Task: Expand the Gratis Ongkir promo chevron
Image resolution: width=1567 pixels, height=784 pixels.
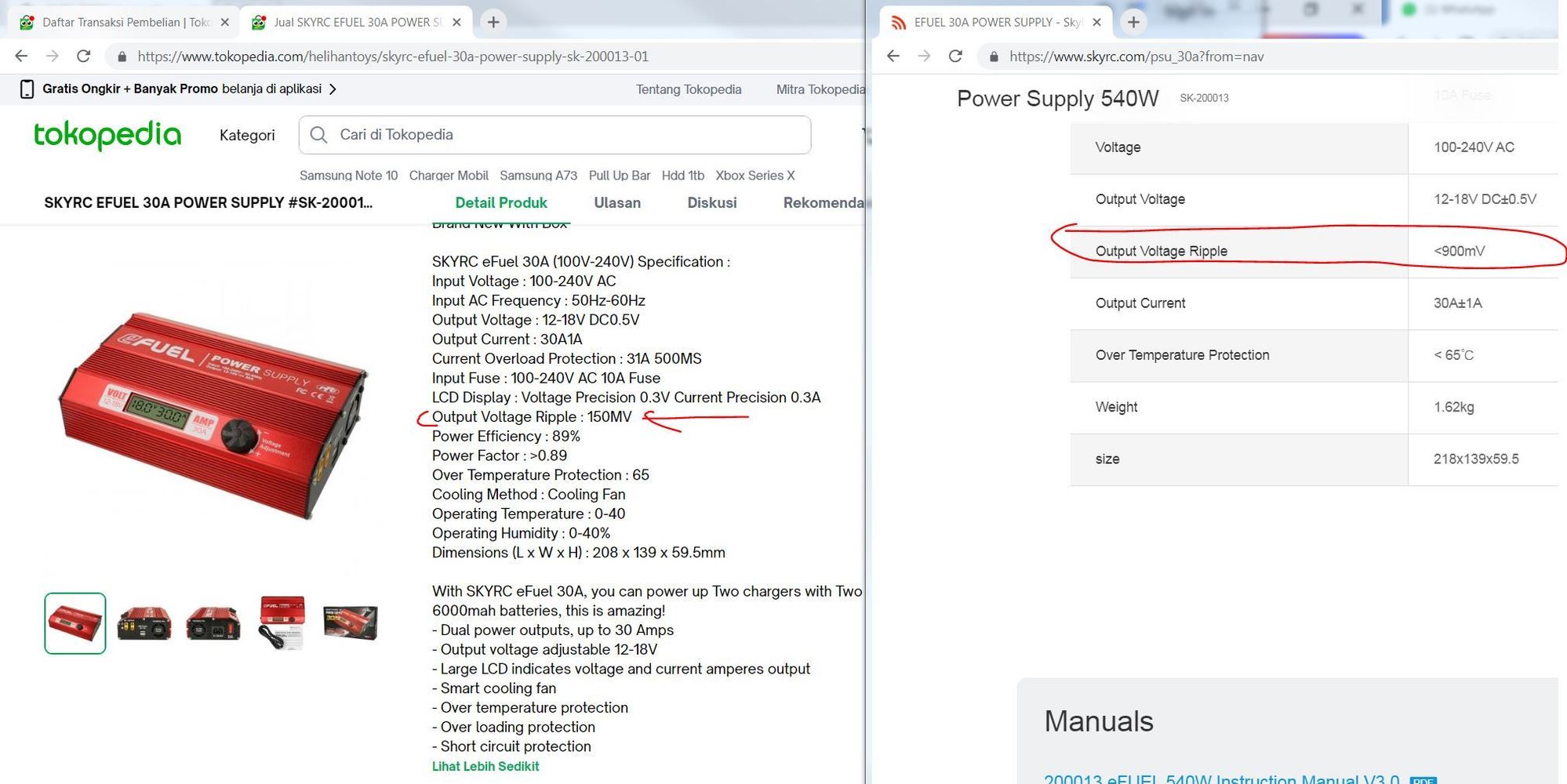Action: (x=333, y=89)
